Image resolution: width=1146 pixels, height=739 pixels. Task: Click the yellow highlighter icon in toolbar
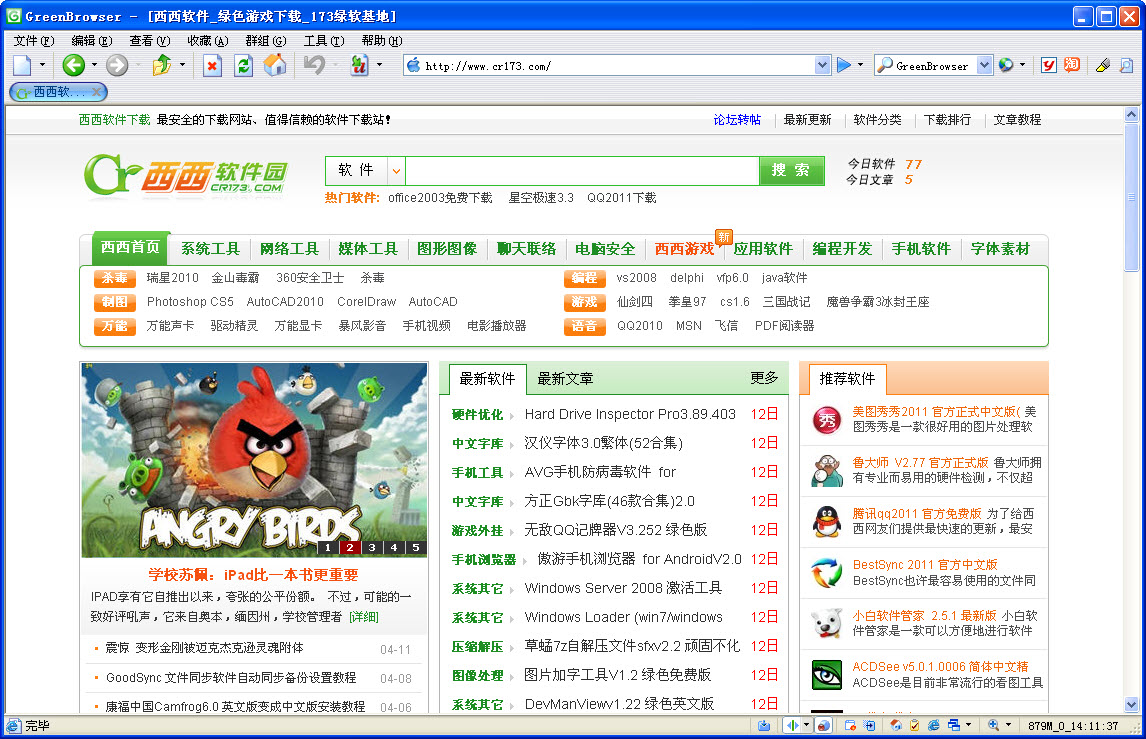(x=1102, y=65)
